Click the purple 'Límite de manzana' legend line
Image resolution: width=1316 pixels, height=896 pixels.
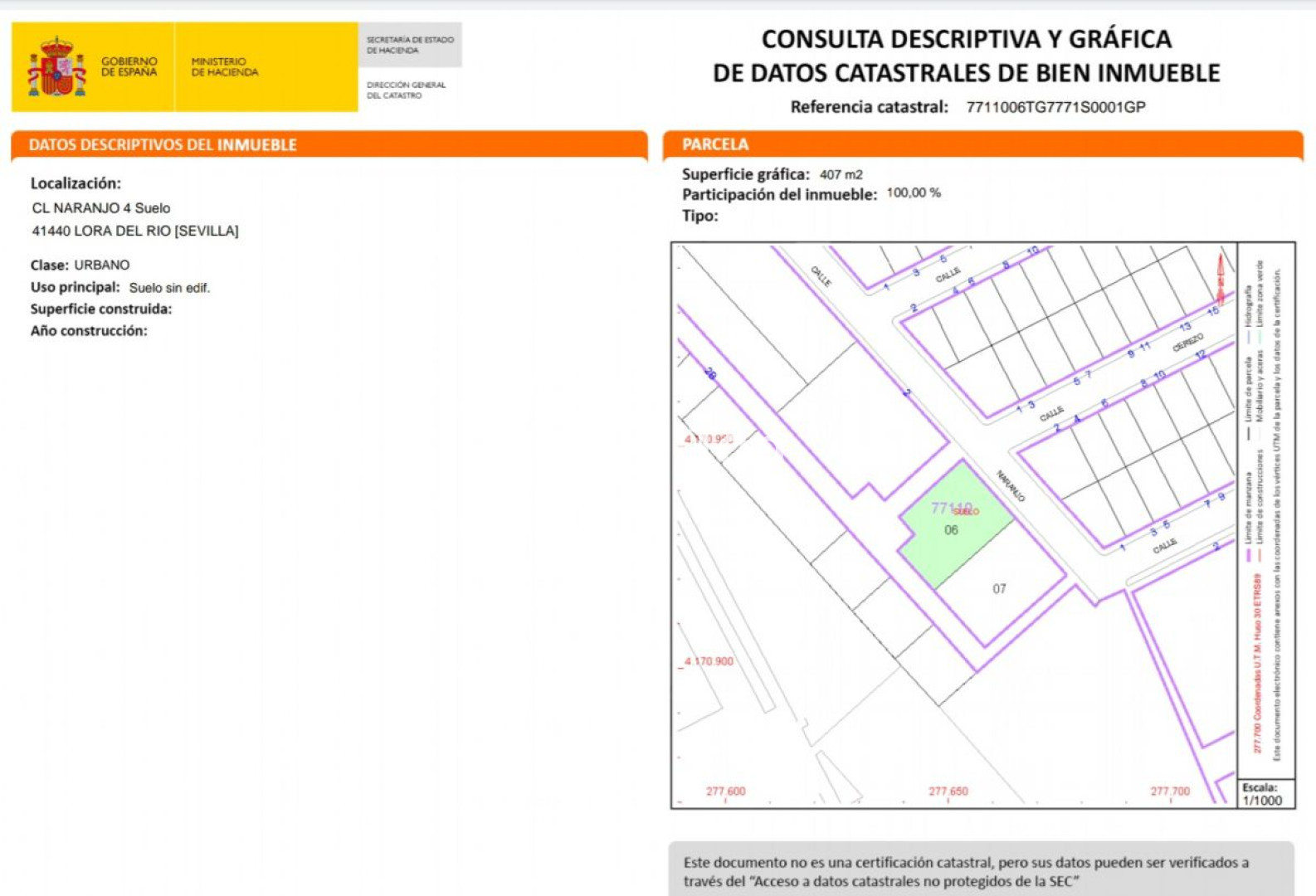coord(1248,554)
